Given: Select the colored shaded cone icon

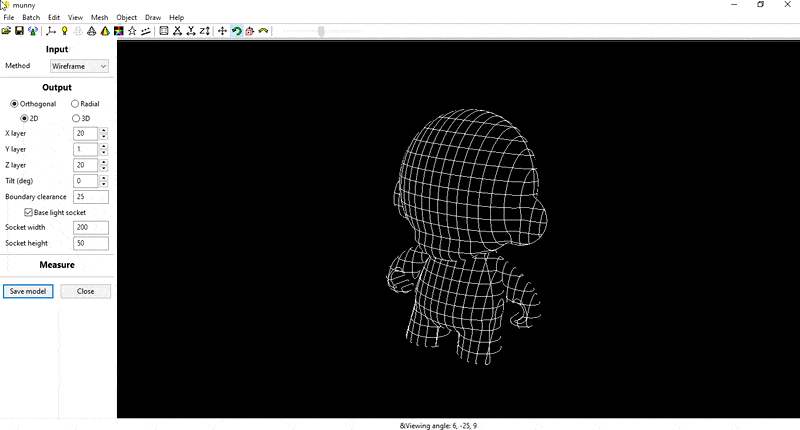Looking at the screenshot, I should [x=105, y=31].
